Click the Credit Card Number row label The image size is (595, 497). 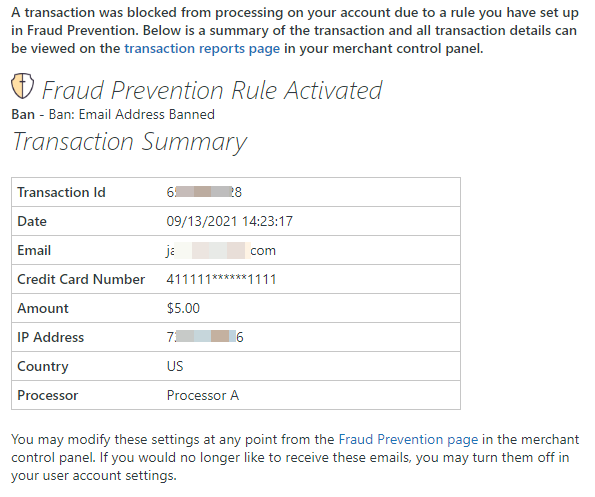81,279
